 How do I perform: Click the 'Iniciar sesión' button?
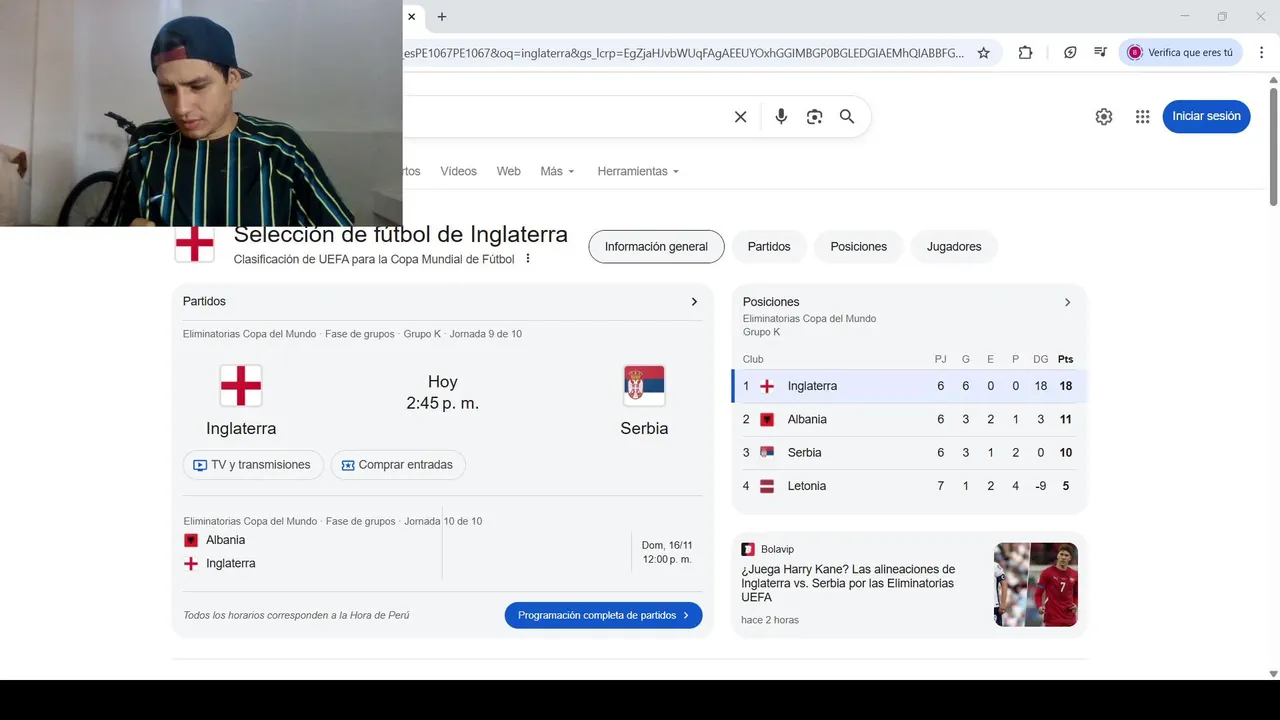(x=1206, y=116)
